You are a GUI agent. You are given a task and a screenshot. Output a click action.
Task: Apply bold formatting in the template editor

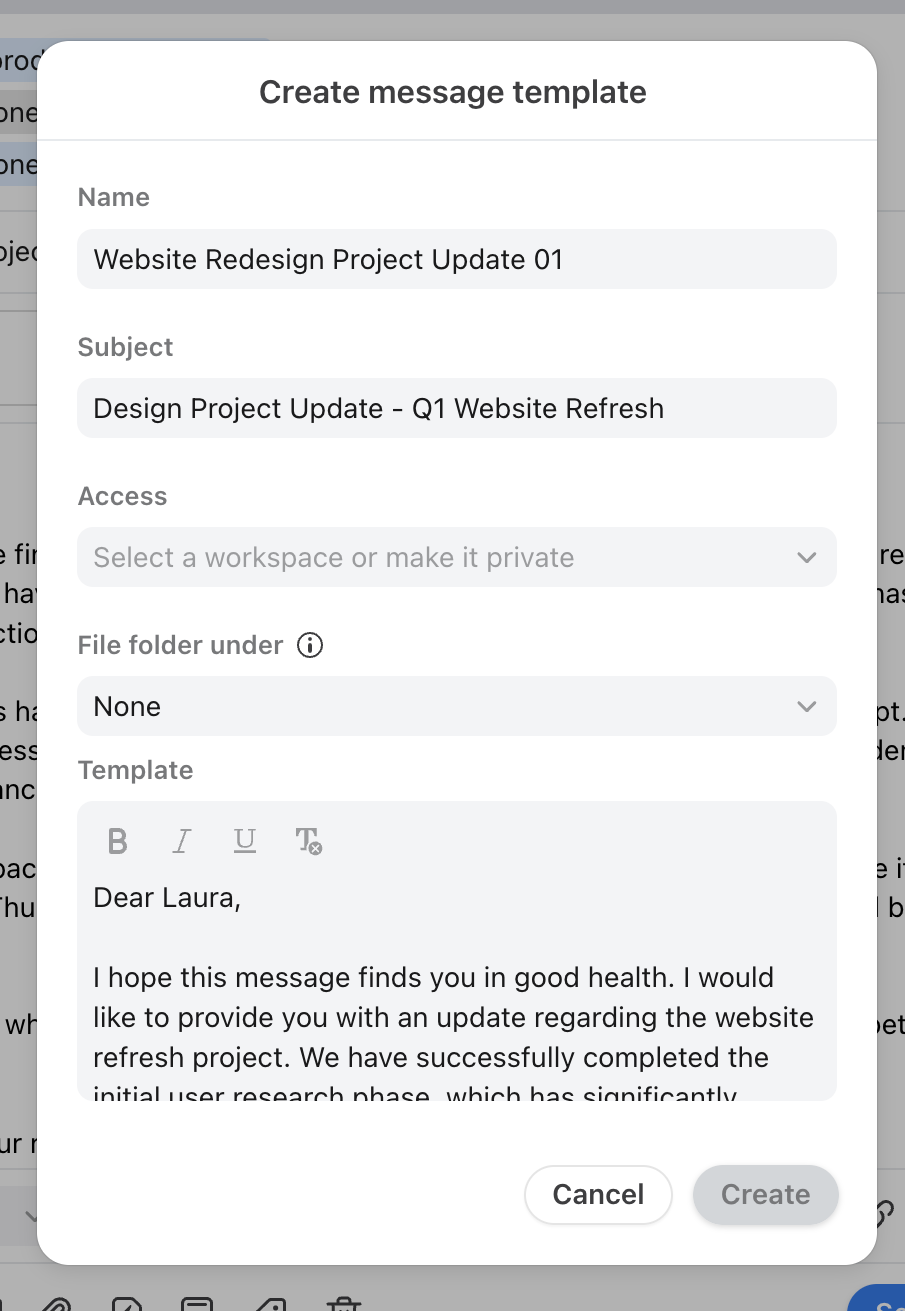[117, 841]
